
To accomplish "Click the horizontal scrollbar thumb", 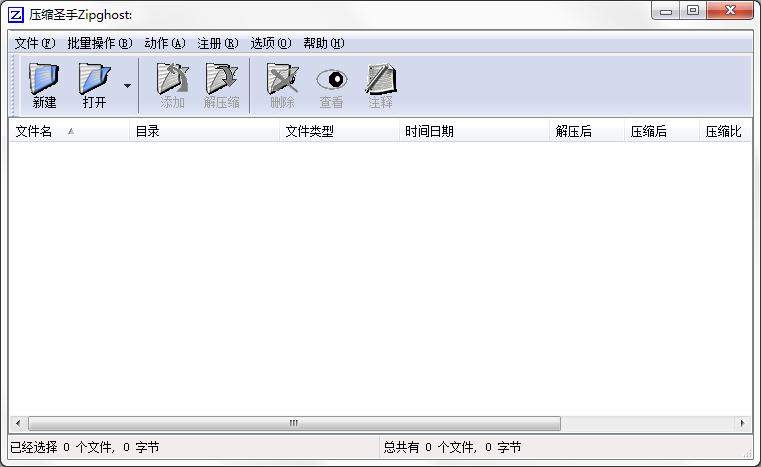I will click(294, 423).
